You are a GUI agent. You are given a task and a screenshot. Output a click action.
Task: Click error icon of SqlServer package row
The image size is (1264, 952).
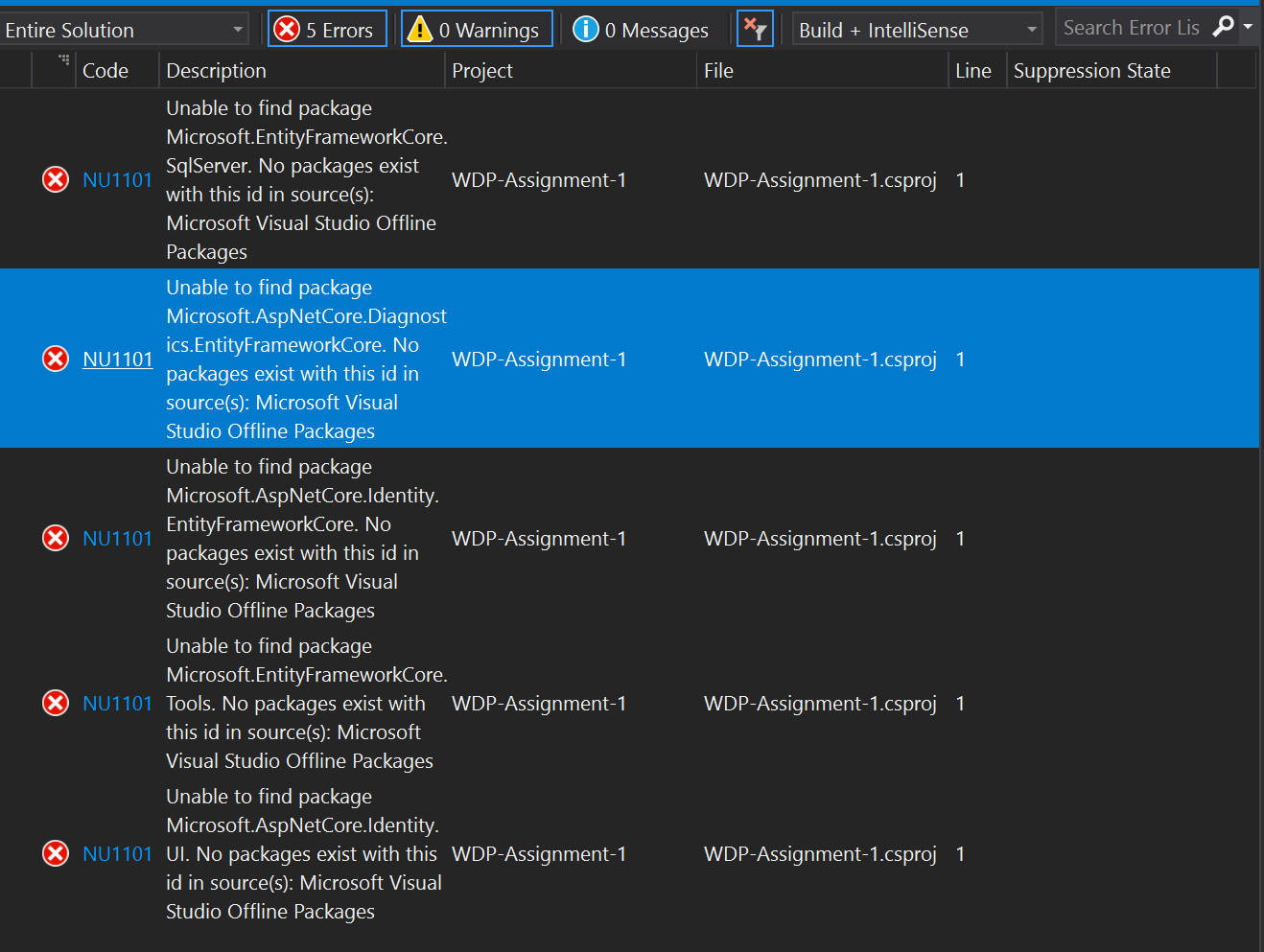(56, 179)
